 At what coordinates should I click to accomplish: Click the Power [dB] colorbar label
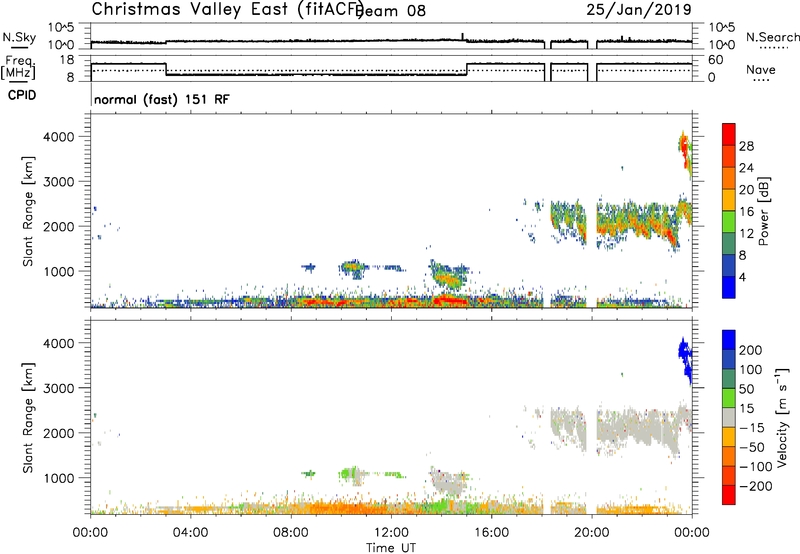[763, 211]
